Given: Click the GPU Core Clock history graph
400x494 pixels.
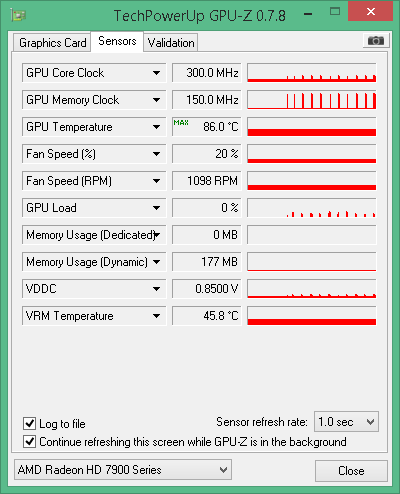Looking at the screenshot, I should (x=312, y=73).
